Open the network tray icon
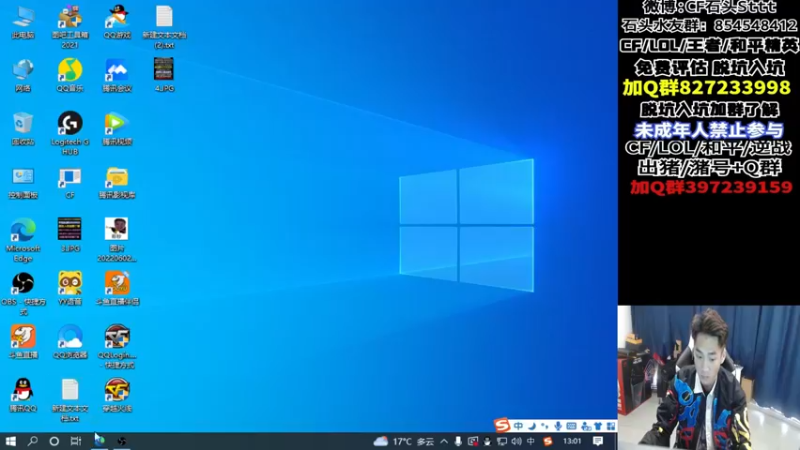Image resolution: width=800 pixels, height=450 pixels. (x=502, y=441)
